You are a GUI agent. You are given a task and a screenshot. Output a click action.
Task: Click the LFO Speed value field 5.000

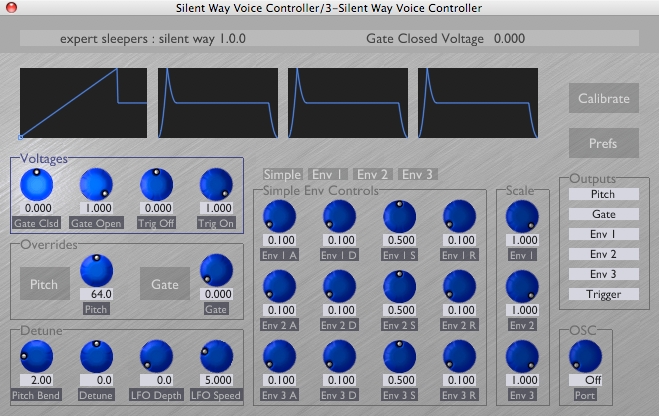[216, 380]
